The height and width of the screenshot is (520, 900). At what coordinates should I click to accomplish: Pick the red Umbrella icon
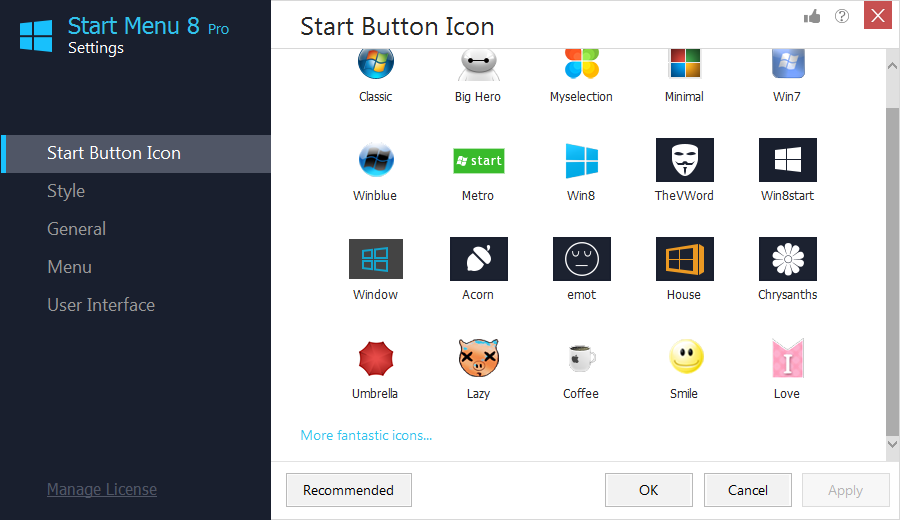[376, 358]
